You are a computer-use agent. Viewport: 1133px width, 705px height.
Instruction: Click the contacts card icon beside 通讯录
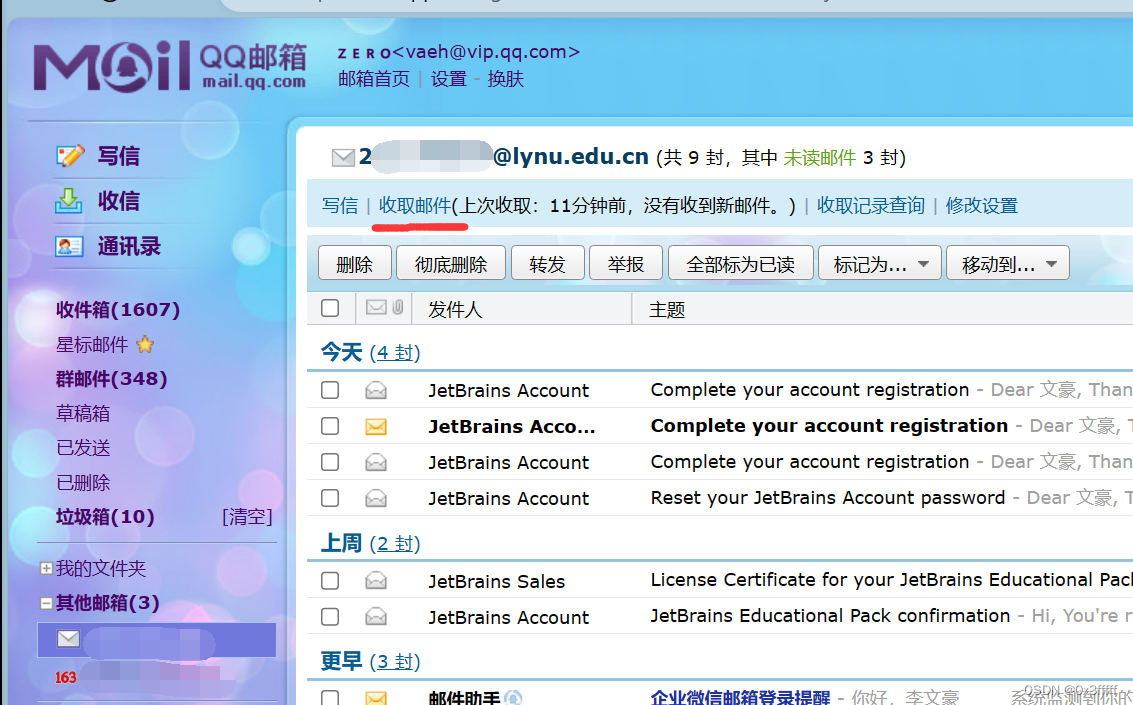[x=69, y=246]
